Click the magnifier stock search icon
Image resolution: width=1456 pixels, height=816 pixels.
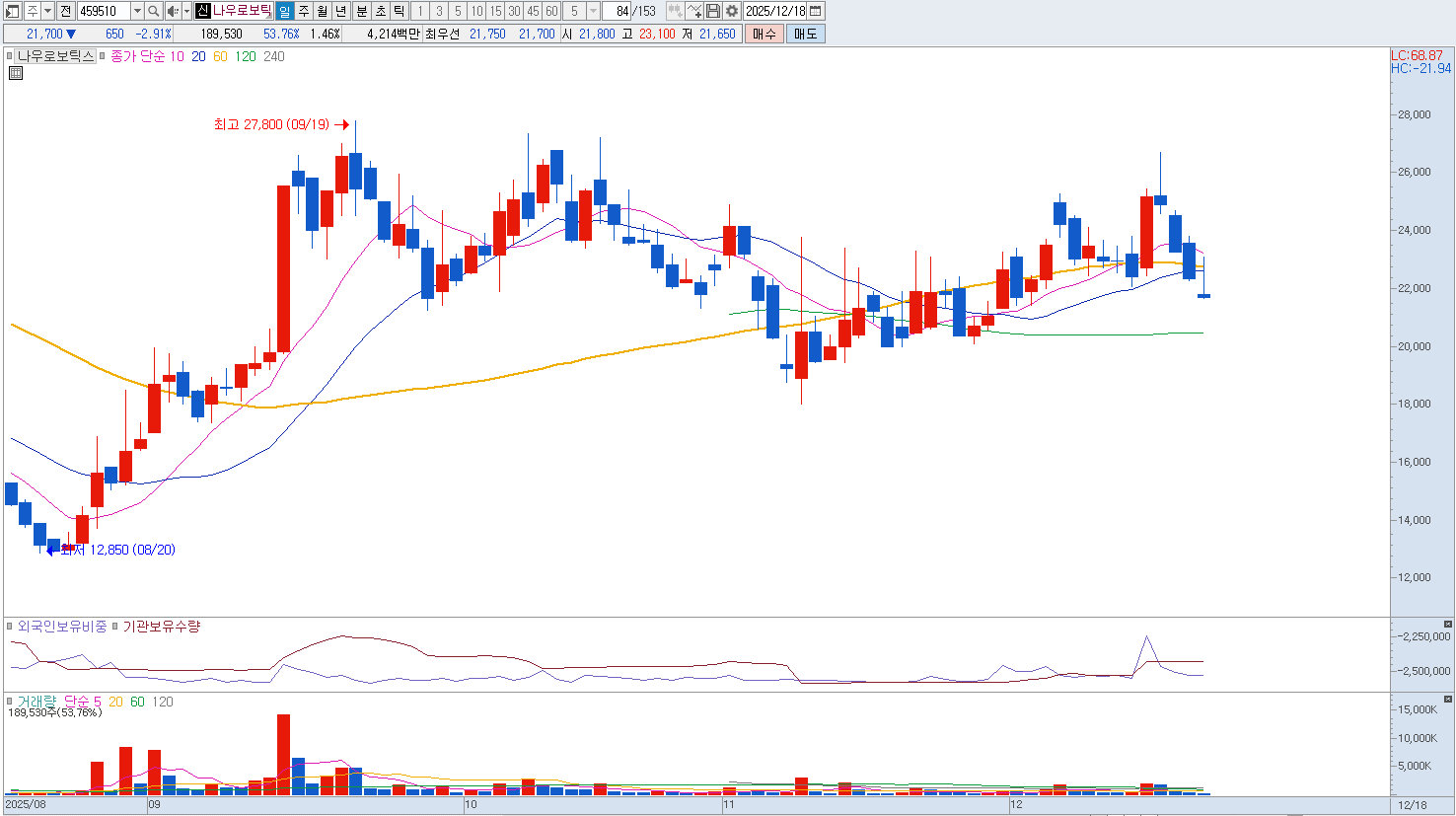coord(154,11)
